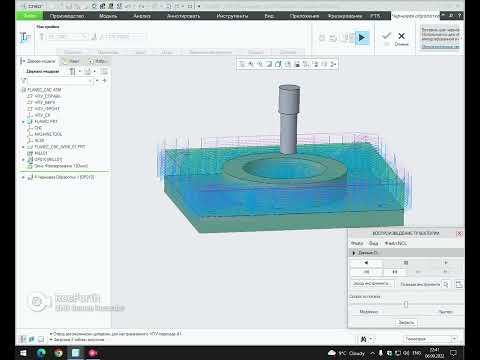Open the Приложения ribbon tab
The height and width of the screenshot is (360, 480).
pyautogui.click(x=304, y=16)
